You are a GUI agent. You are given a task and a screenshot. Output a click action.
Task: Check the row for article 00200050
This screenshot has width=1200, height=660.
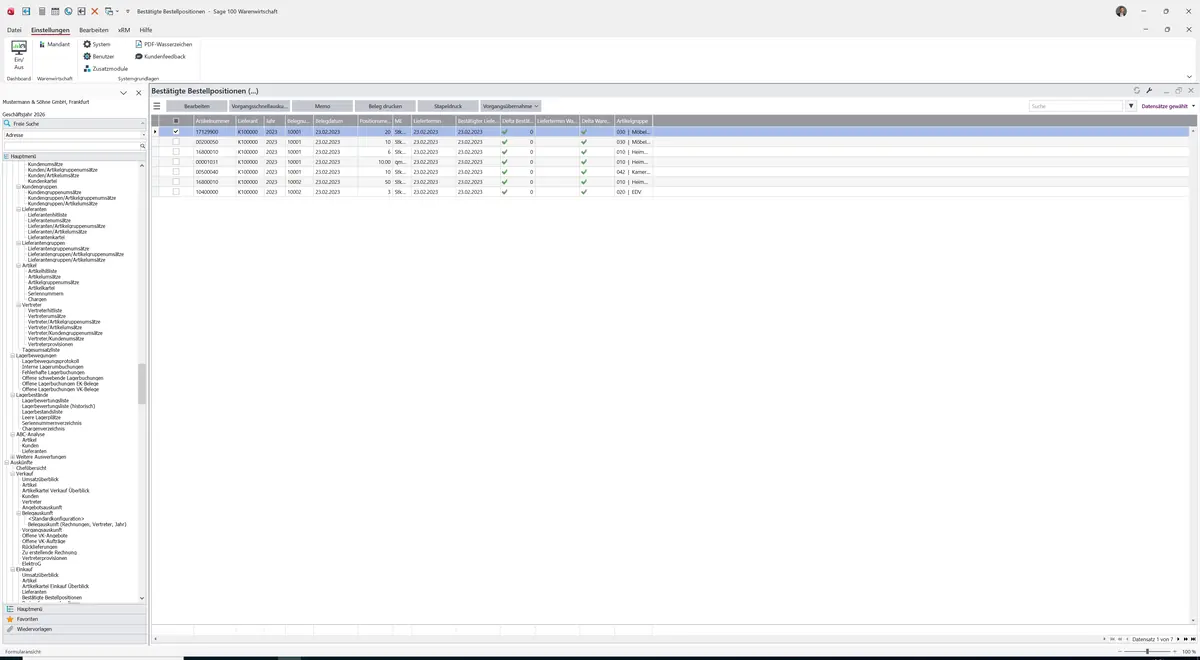(x=176, y=142)
